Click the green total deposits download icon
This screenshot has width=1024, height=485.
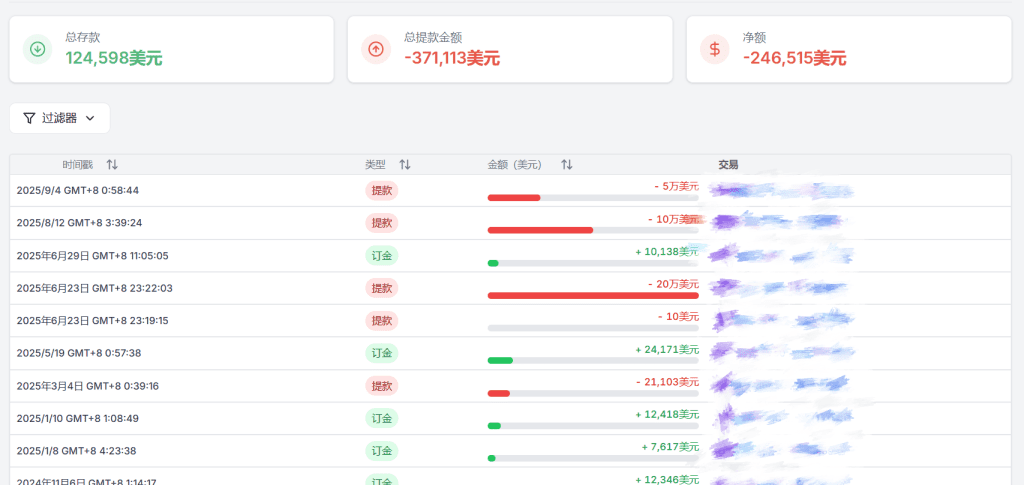[37, 48]
